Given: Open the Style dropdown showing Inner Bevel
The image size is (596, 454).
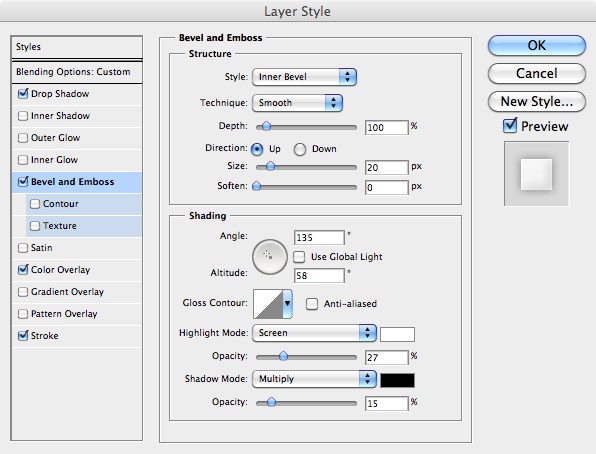Looking at the screenshot, I should 304,77.
